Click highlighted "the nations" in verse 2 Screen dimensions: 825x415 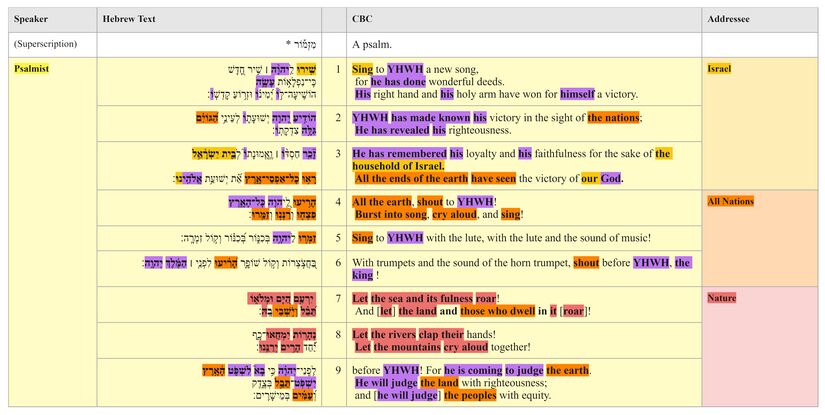(x=614, y=117)
